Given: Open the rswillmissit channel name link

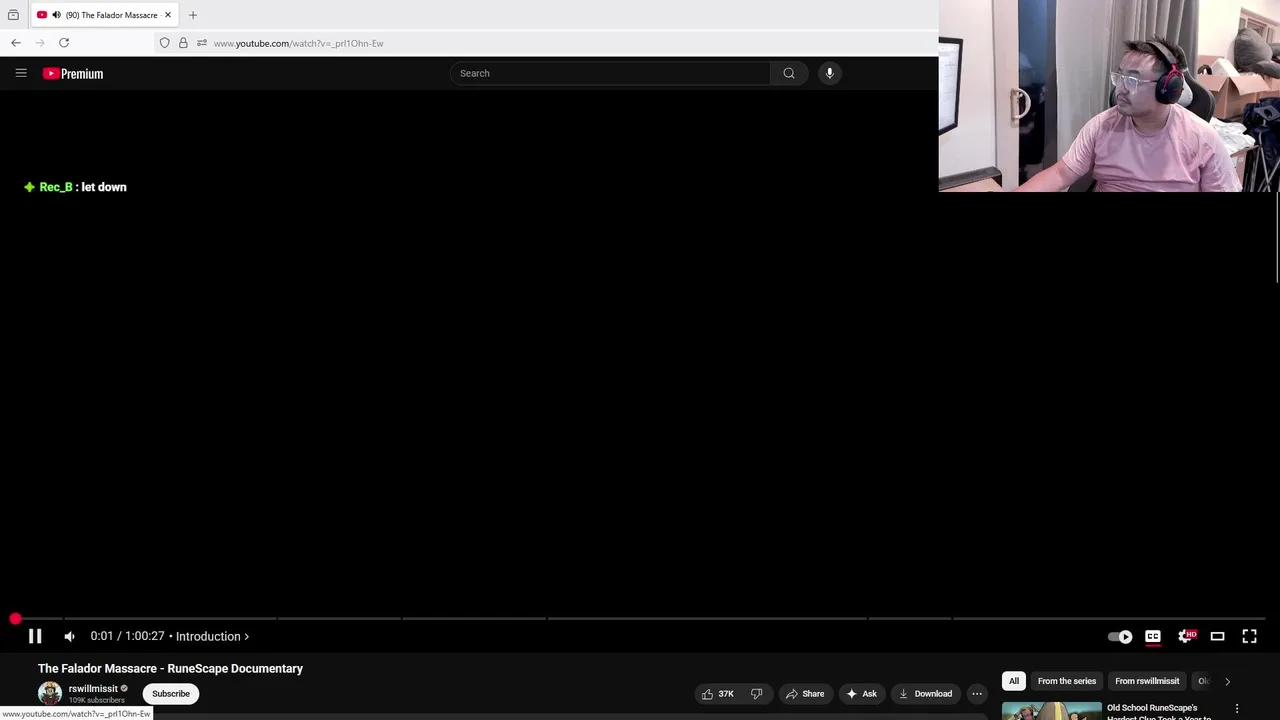Looking at the screenshot, I should [x=93, y=688].
